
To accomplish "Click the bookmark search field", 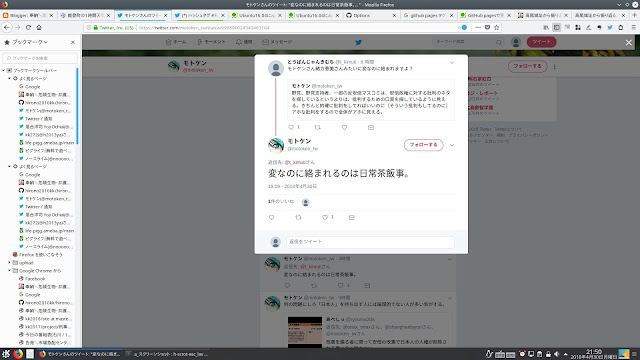I will click(40, 58).
